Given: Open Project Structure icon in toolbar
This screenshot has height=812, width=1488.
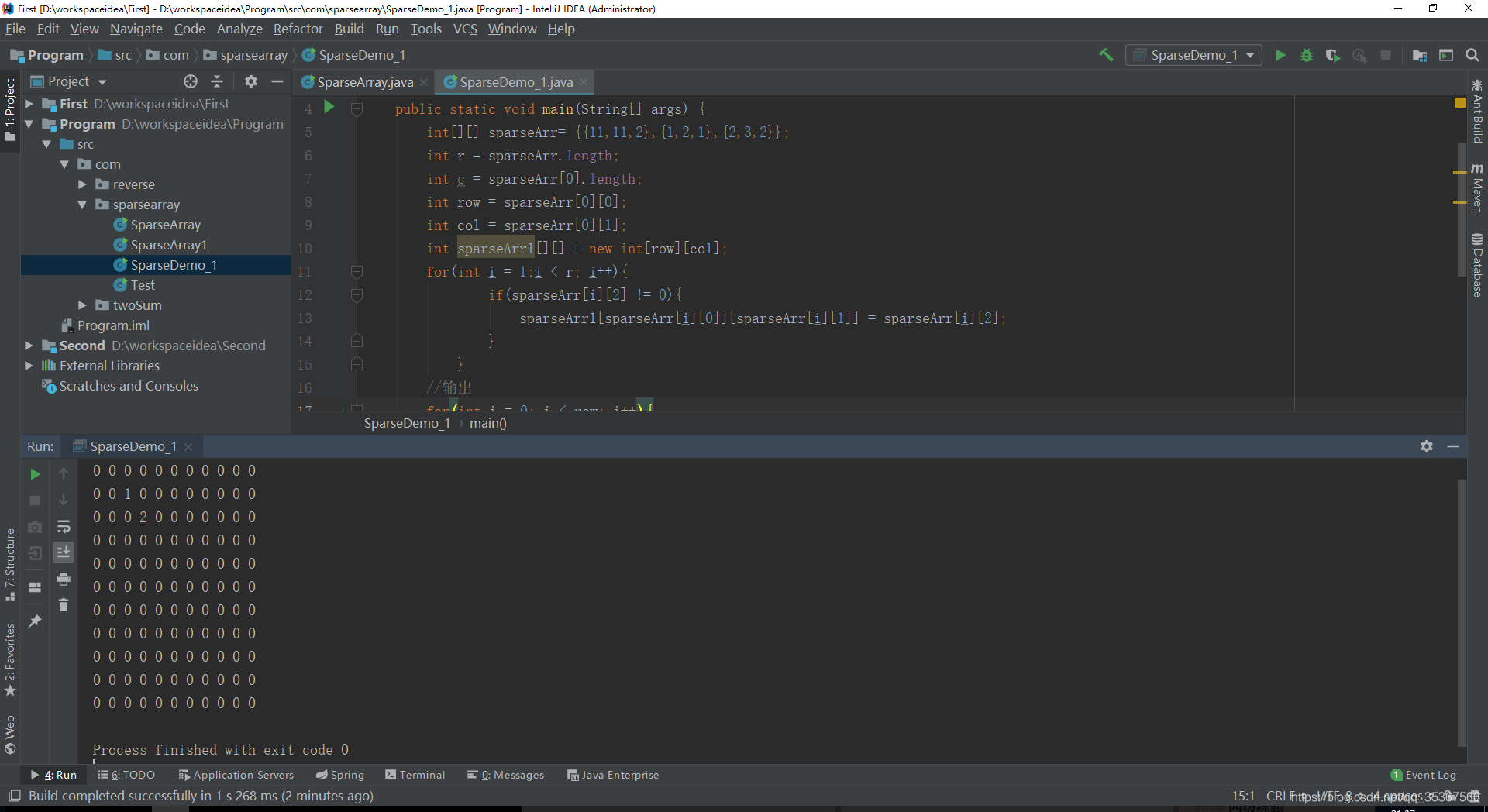Looking at the screenshot, I should coord(1420,55).
